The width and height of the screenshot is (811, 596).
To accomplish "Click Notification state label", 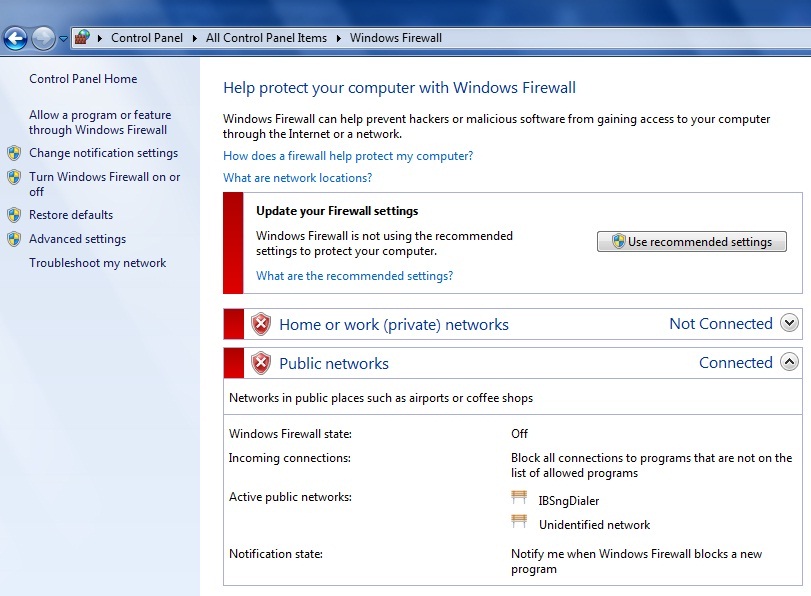I will 276,554.
